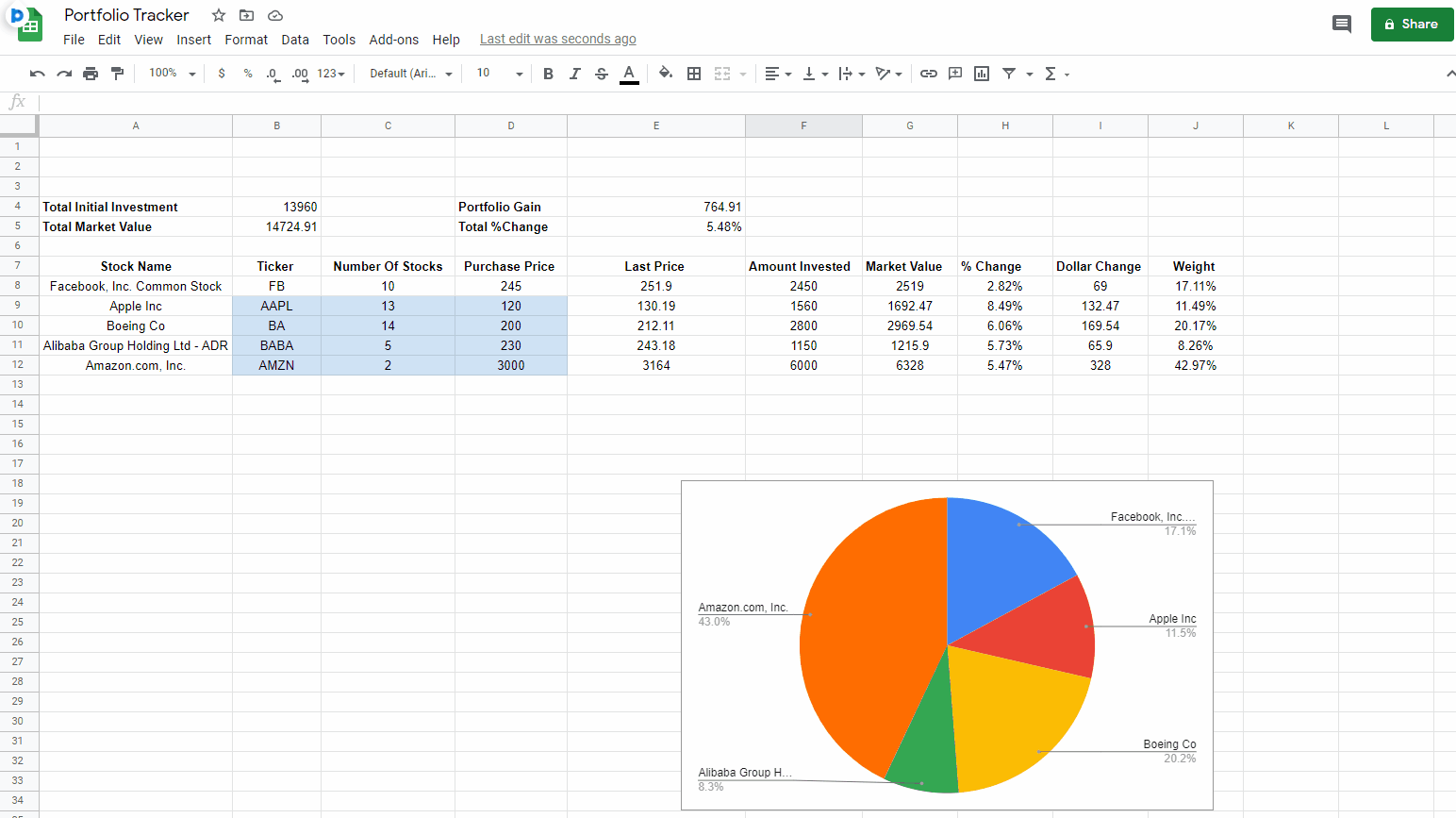Format as currency

tap(222, 74)
